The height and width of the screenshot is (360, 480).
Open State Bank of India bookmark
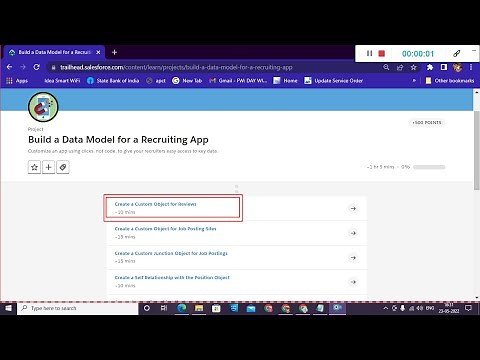tap(113, 81)
